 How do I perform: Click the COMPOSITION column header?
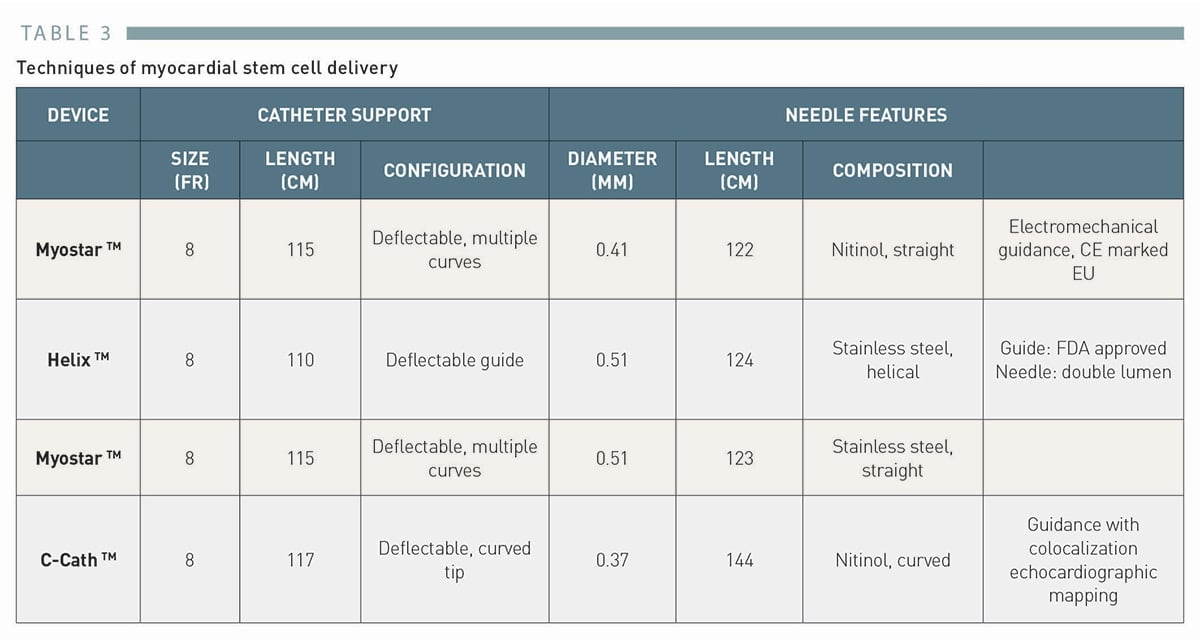pos(892,170)
